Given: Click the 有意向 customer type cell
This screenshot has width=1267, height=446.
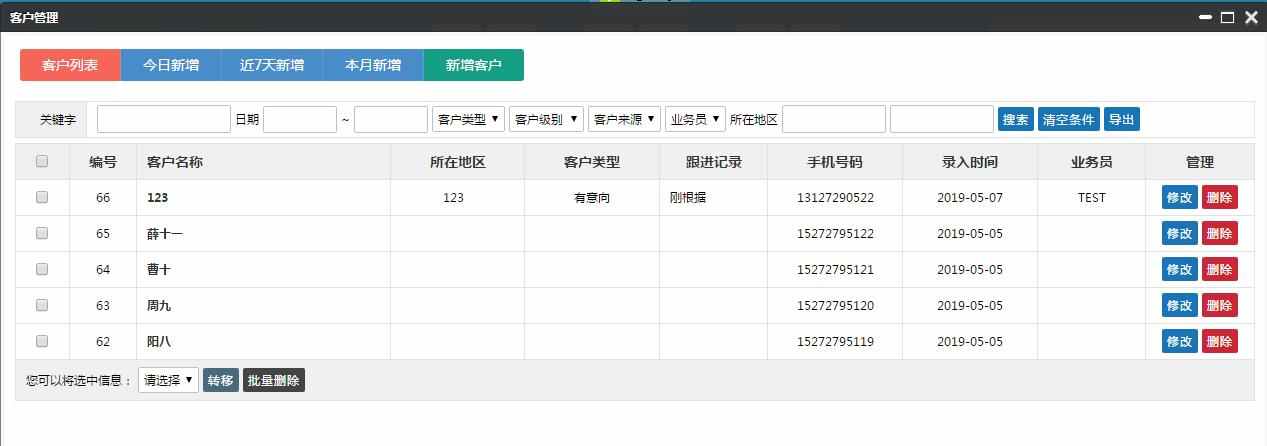Looking at the screenshot, I should (592, 198).
